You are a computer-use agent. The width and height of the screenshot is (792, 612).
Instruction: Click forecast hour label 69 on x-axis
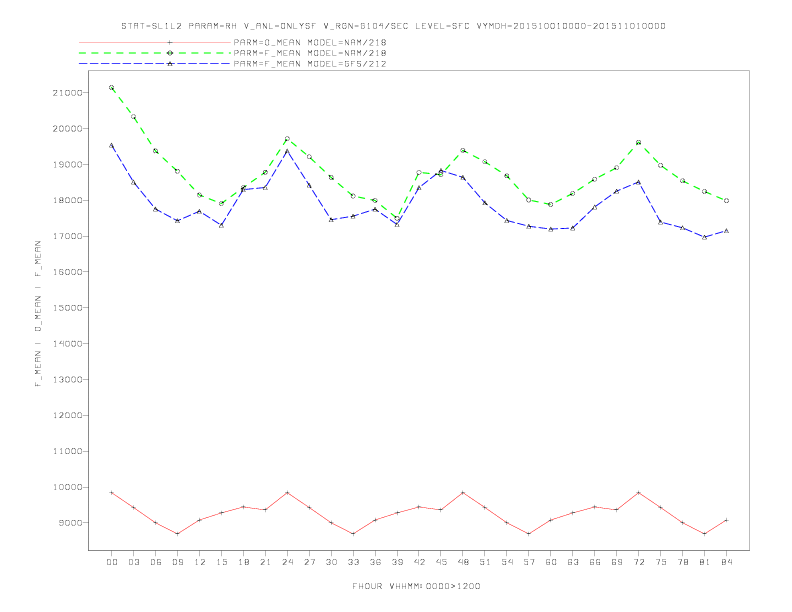point(617,562)
